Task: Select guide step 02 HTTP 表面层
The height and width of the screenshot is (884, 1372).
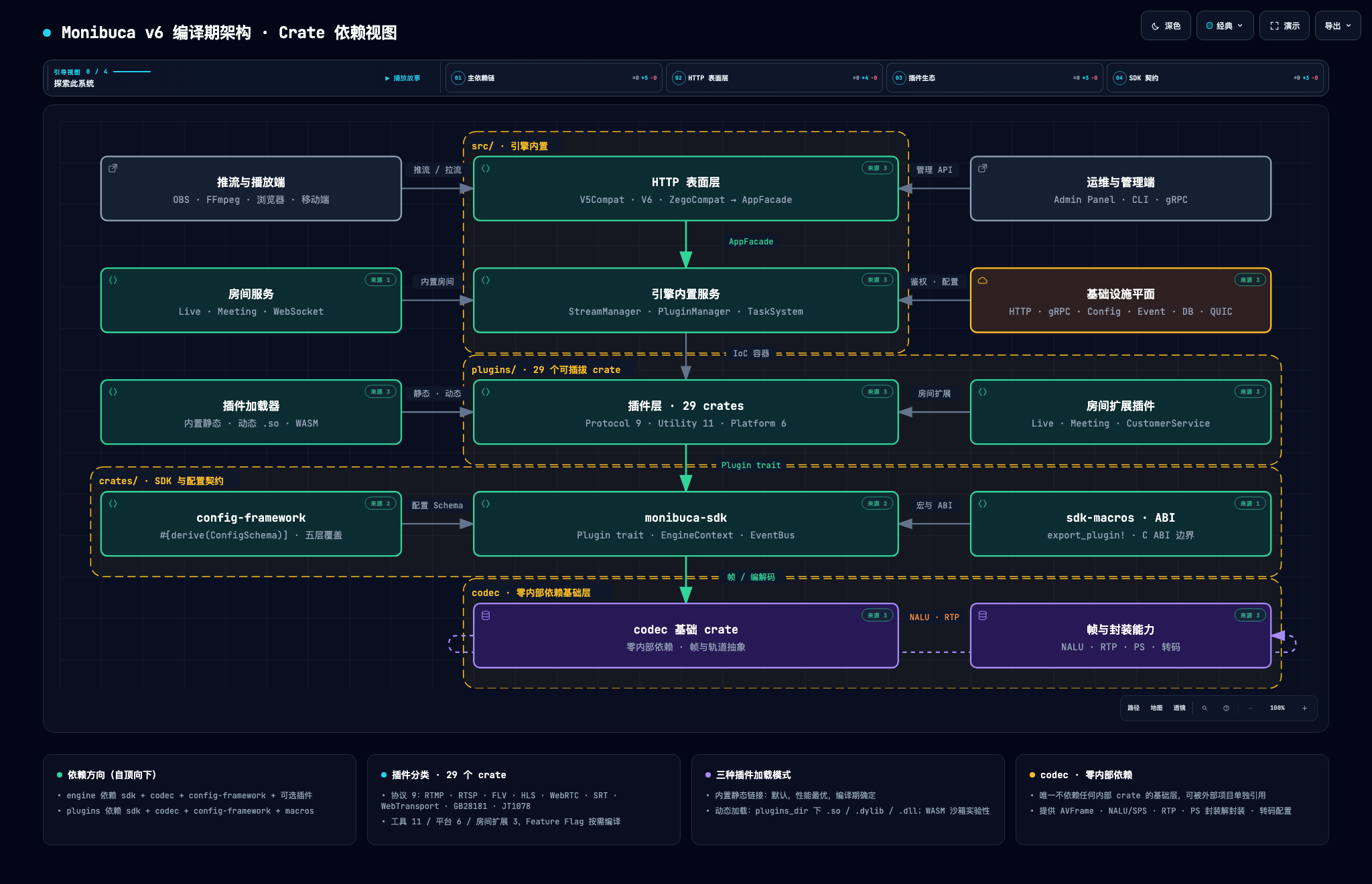Action: click(x=774, y=78)
